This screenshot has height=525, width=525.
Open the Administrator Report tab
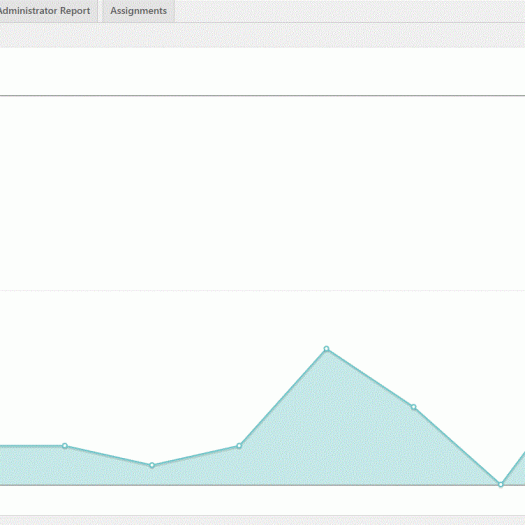45,11
